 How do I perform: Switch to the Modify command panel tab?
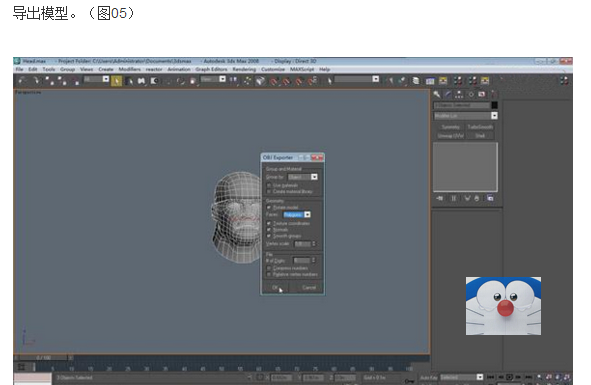[448, 94]
